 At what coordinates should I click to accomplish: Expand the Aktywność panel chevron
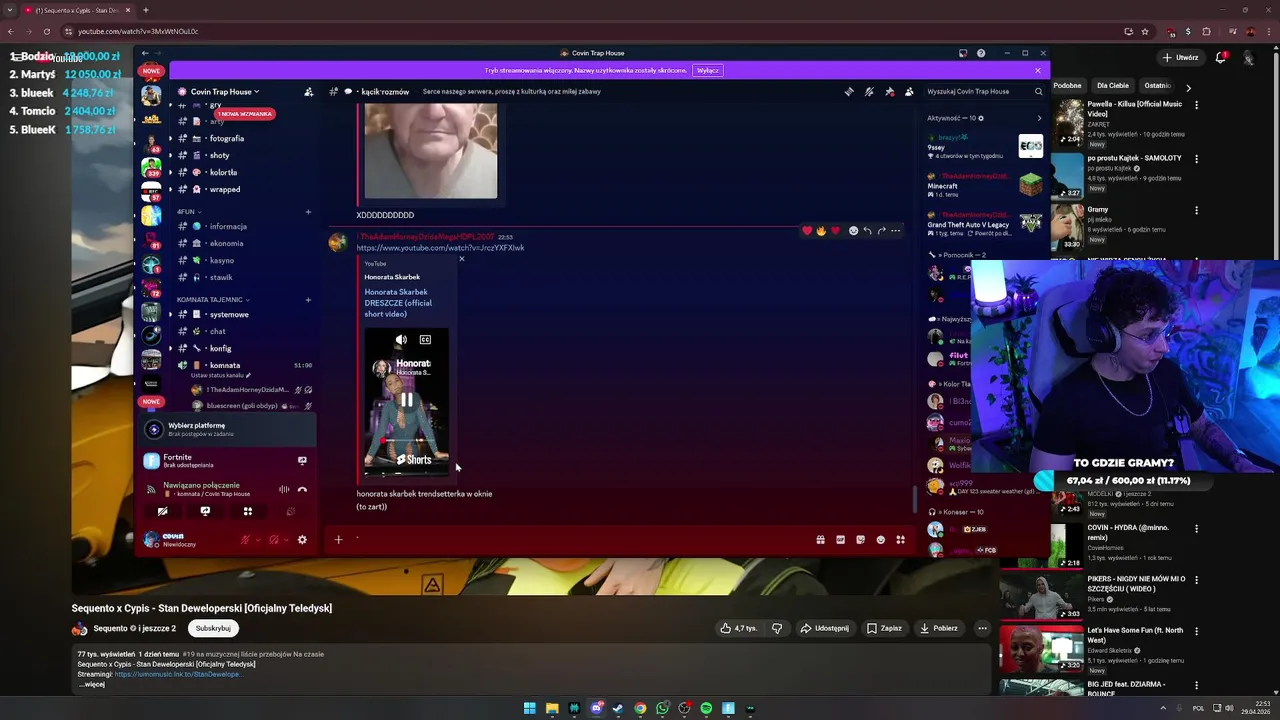1039,118
